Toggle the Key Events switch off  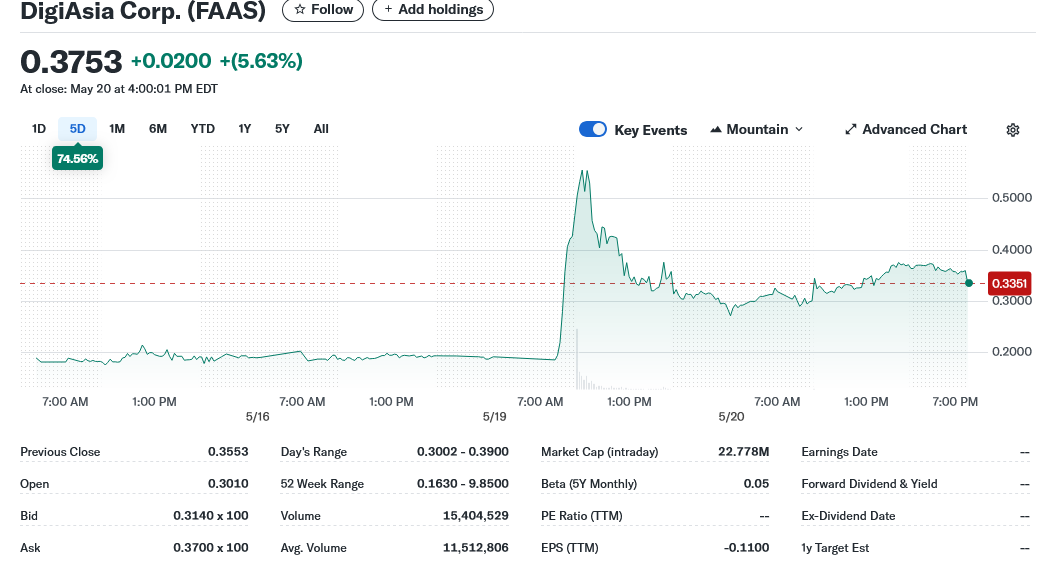[593, 129]
